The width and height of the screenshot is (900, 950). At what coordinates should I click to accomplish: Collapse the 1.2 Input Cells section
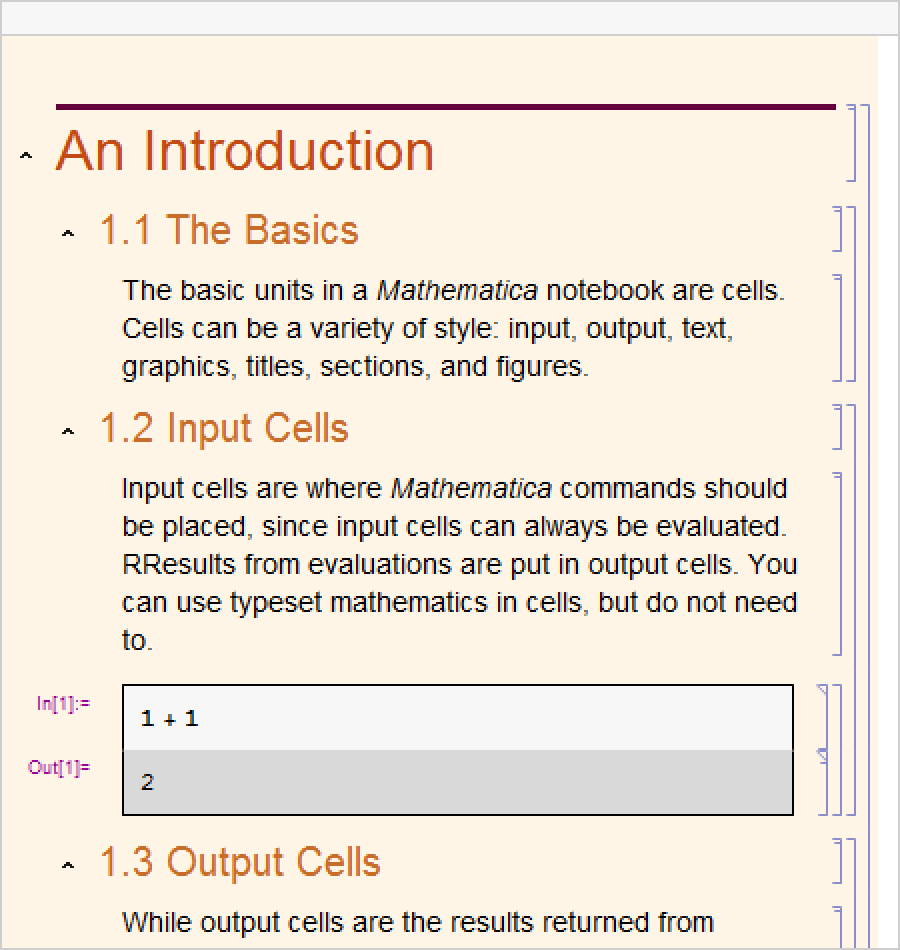pyautogui.click(x=68, y=432)
